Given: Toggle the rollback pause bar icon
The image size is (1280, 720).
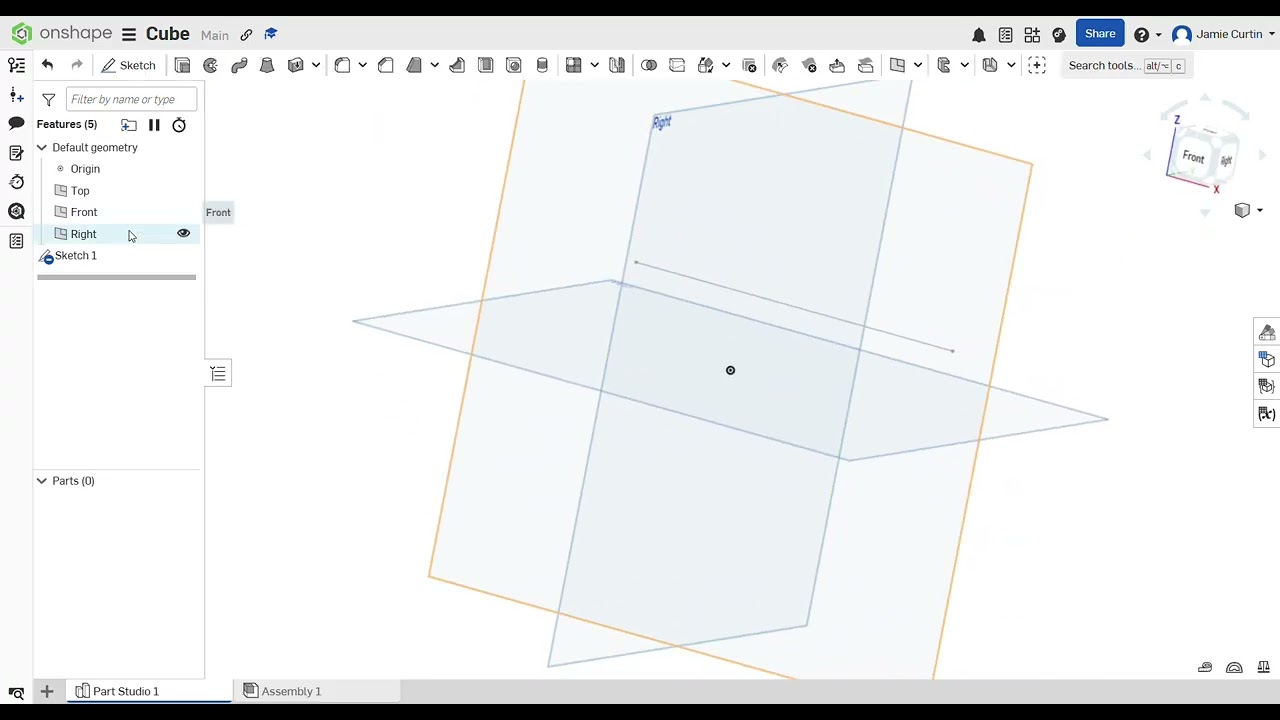Looking at the screenshot, I should 154,125.
